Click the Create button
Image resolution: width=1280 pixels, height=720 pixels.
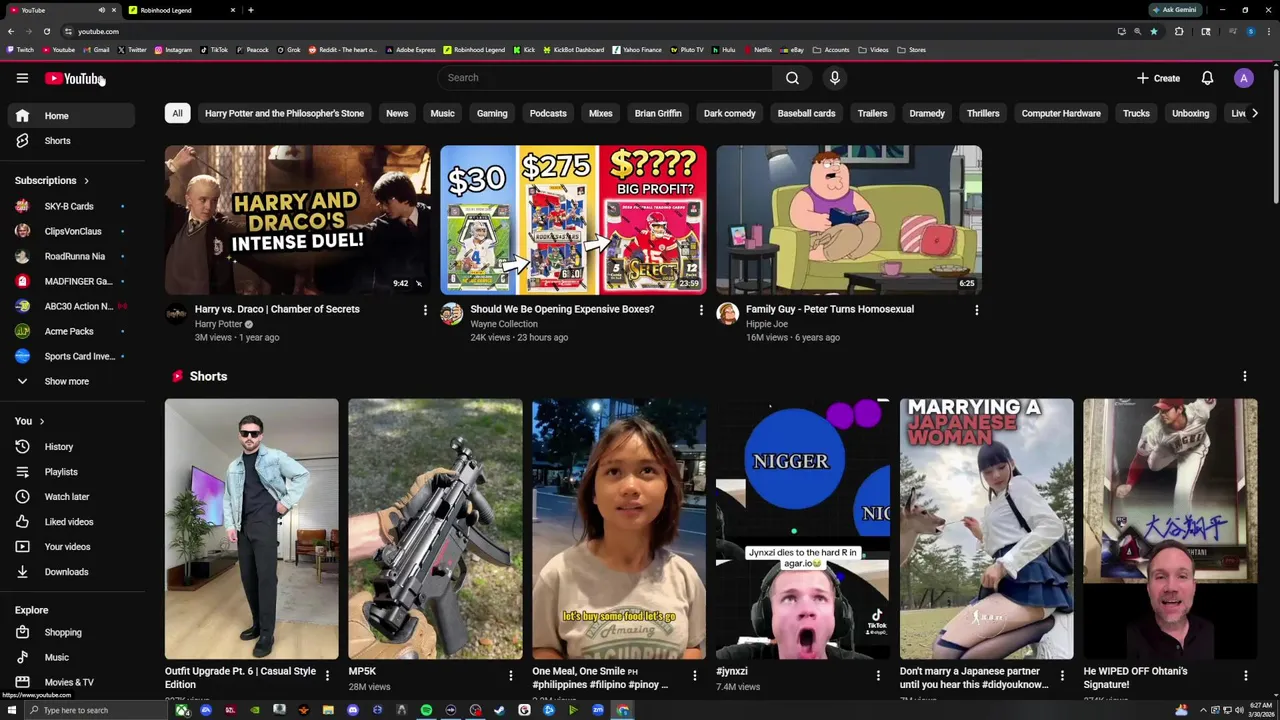pyautogui.click(x=1158, y=78)
